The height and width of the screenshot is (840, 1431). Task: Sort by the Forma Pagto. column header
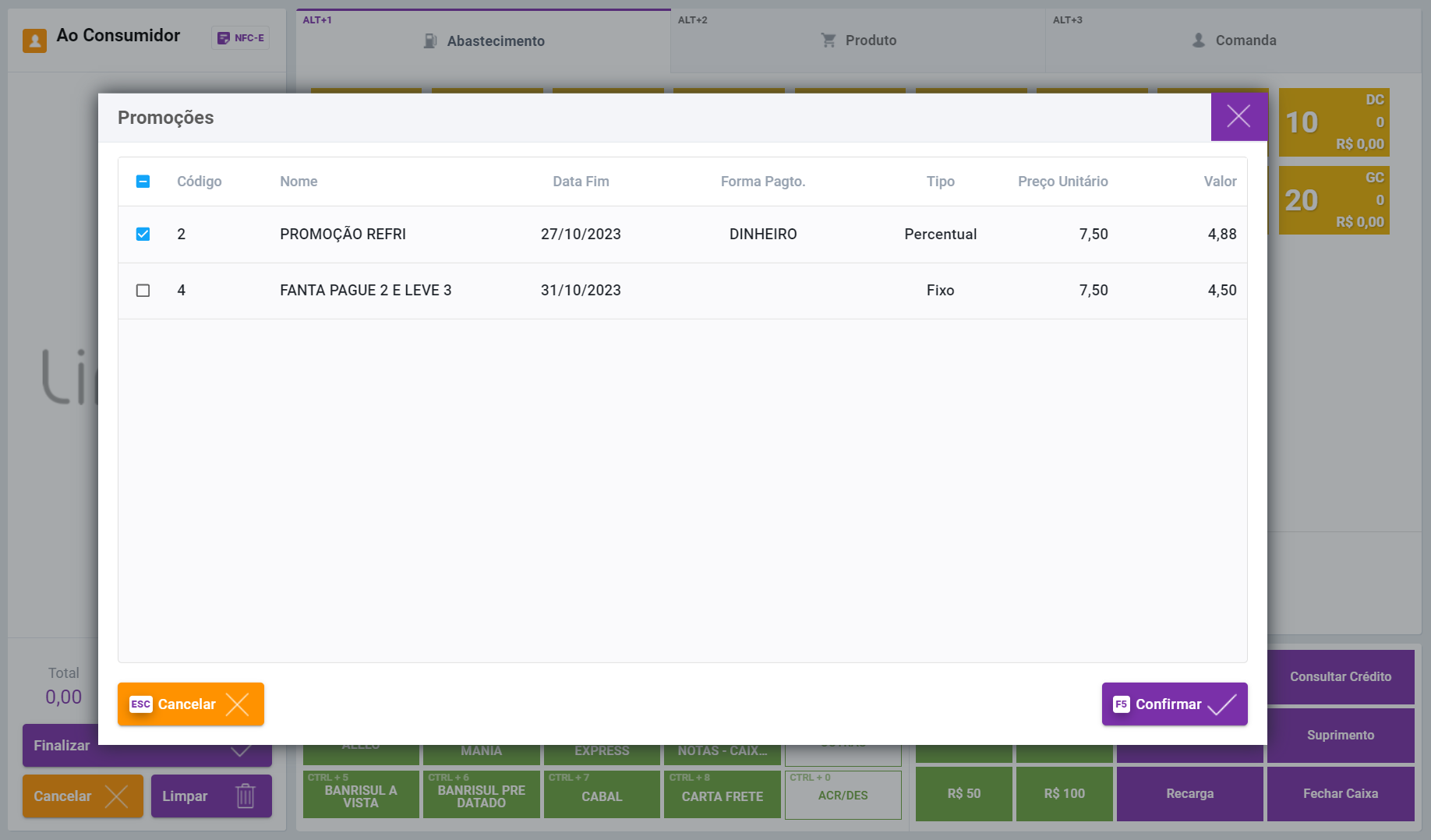(763, 182)
